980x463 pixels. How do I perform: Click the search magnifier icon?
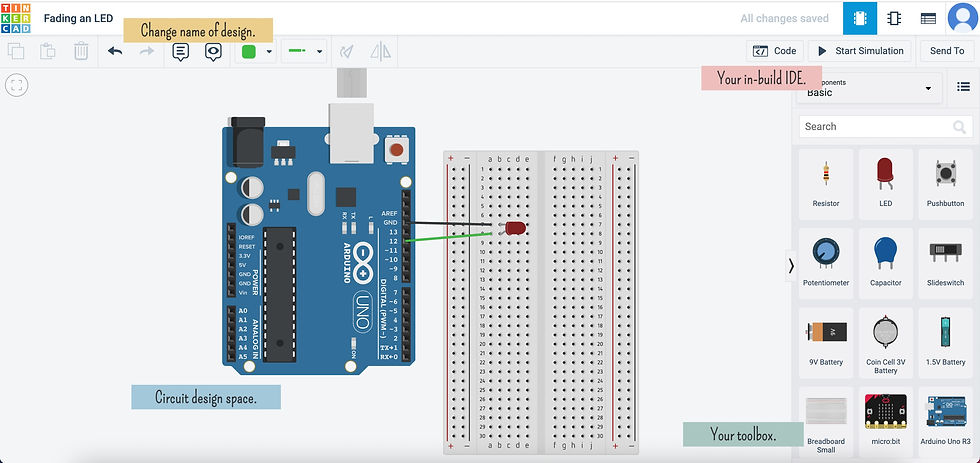[x=959, y=127]
